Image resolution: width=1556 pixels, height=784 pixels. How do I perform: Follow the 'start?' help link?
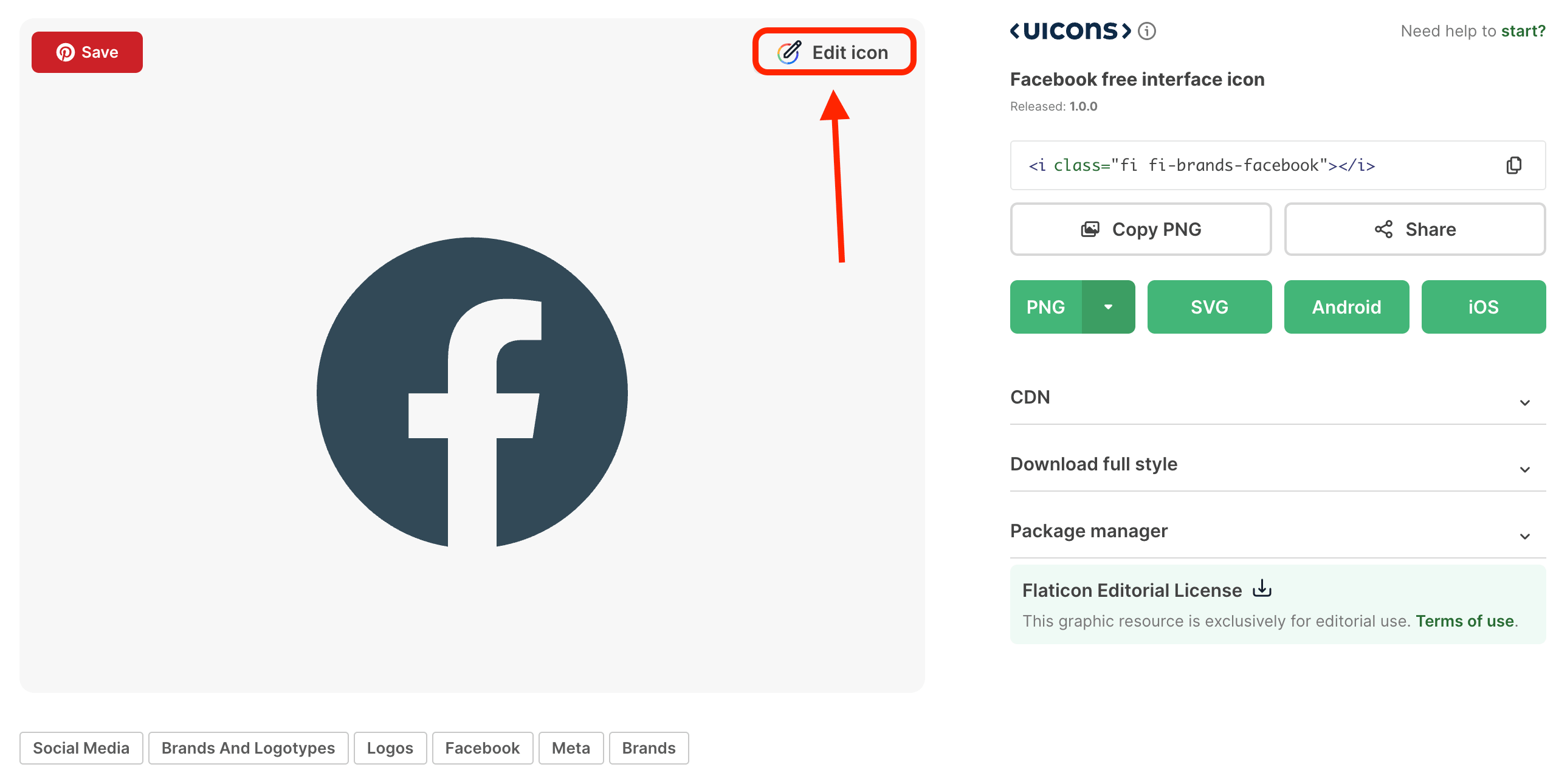coord(1523,31)
